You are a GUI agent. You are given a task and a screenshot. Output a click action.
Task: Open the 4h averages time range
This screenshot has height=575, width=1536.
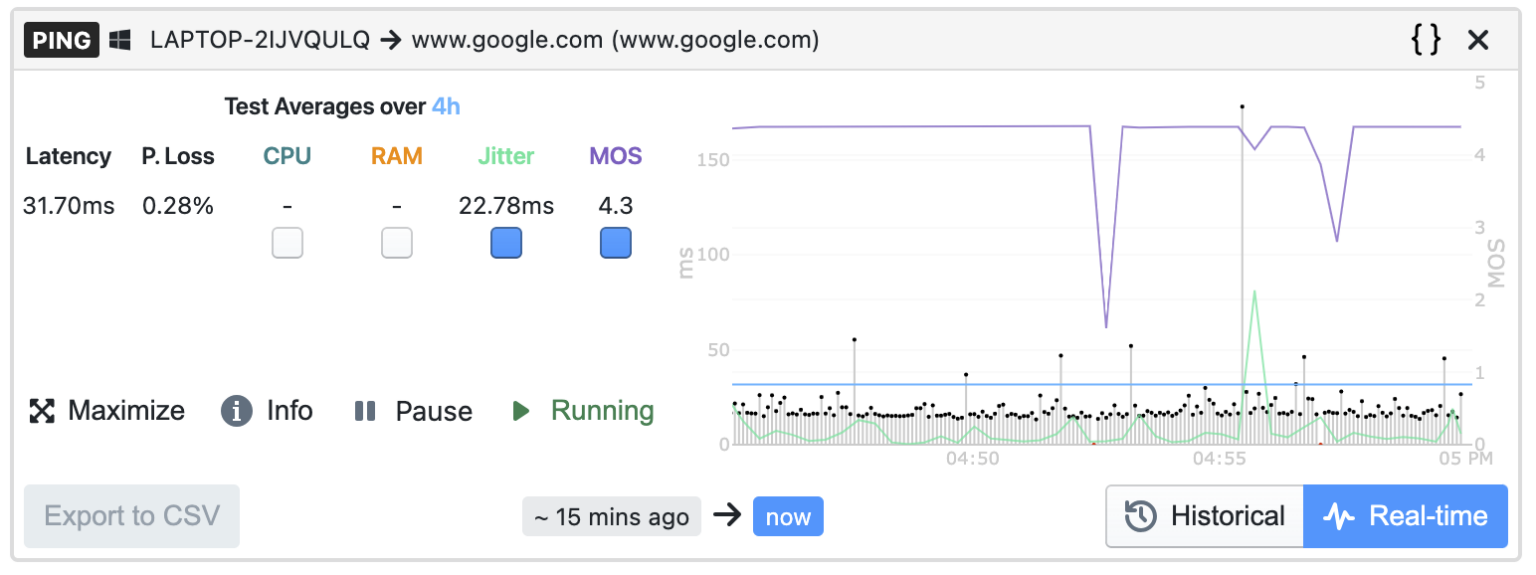[446, 107]
